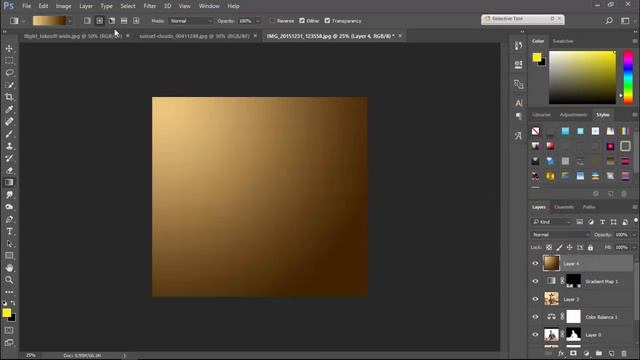Select the Hand tool
Viewport: 640px width, 360px height.
click(x=9, y=268)
